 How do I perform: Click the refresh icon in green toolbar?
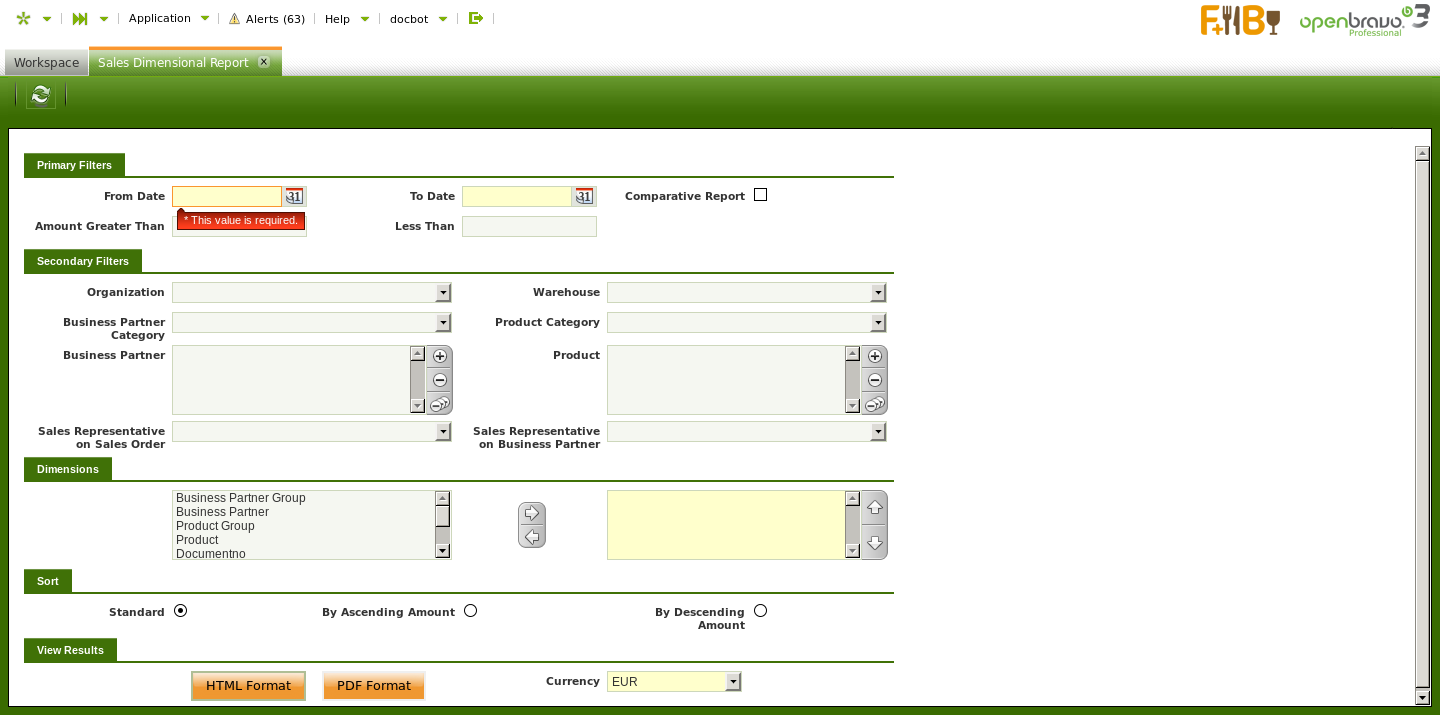[x=40, y=95]
